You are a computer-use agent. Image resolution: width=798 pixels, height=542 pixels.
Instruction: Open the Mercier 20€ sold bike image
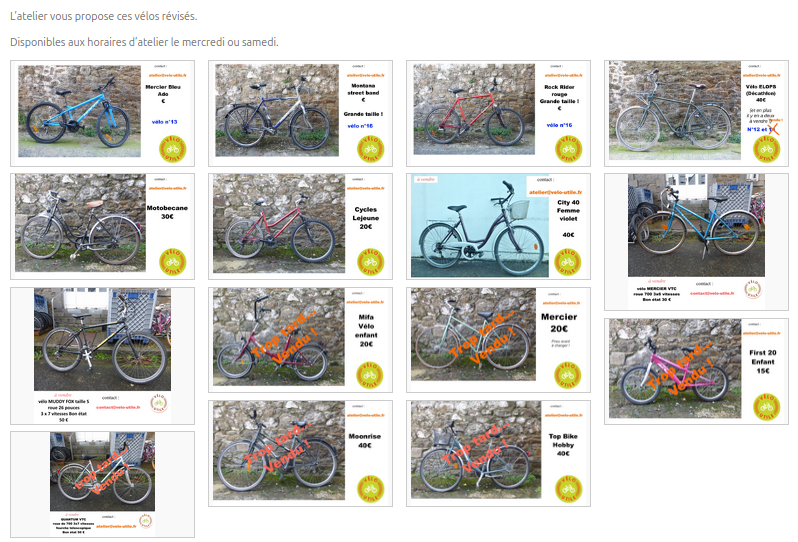tap(498, 339)
